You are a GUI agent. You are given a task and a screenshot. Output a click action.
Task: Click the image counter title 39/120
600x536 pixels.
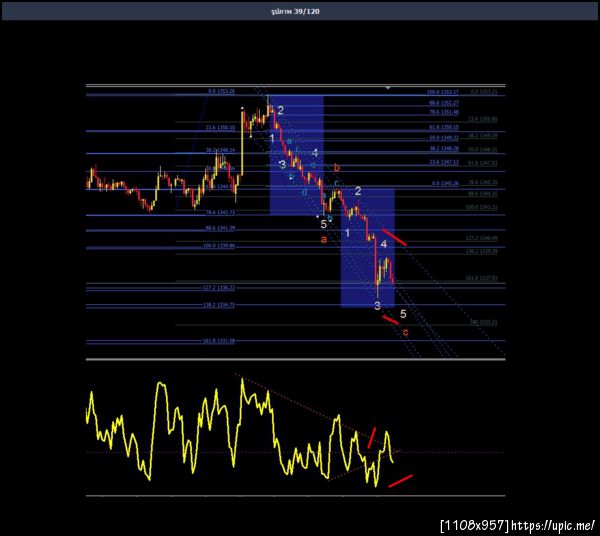295,11
